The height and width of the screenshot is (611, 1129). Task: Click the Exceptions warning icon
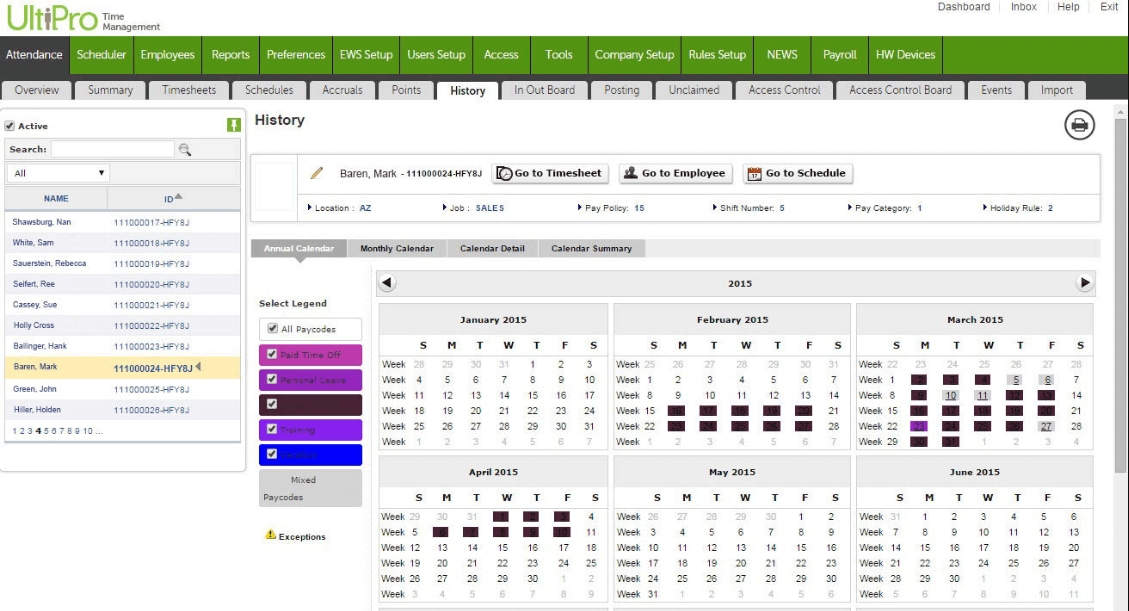[x=270, y=536]
